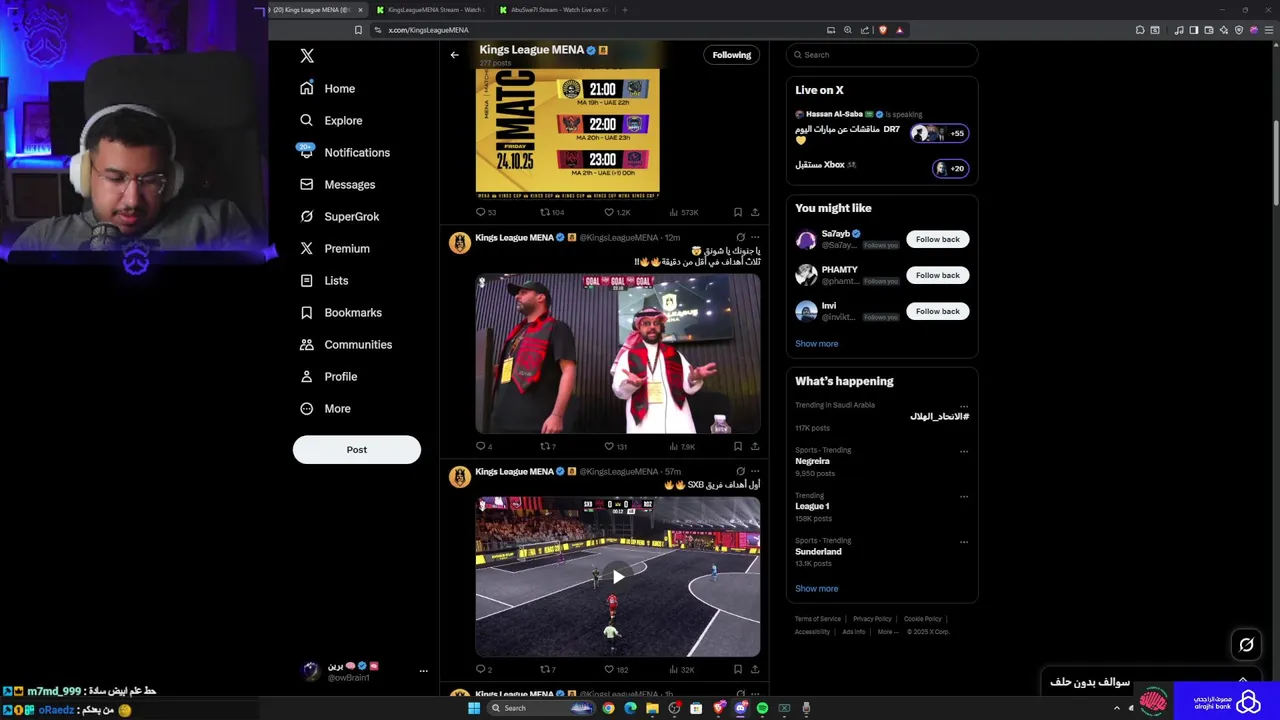Focus the X Search field
Image resolution: width=1280 pixels, height=720 pixels.
pyautogui.click(x=882, y=55)
